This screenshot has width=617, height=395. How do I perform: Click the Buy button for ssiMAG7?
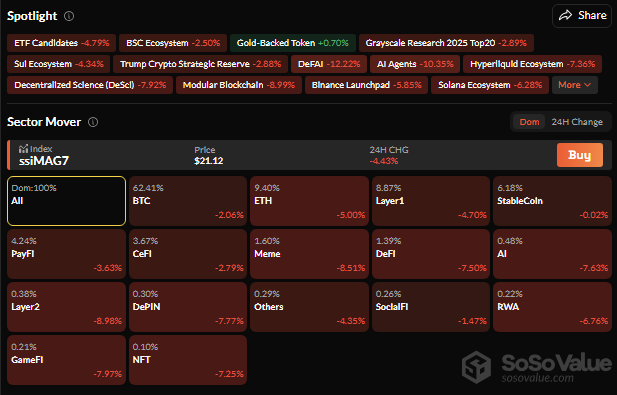pos(580,155)
